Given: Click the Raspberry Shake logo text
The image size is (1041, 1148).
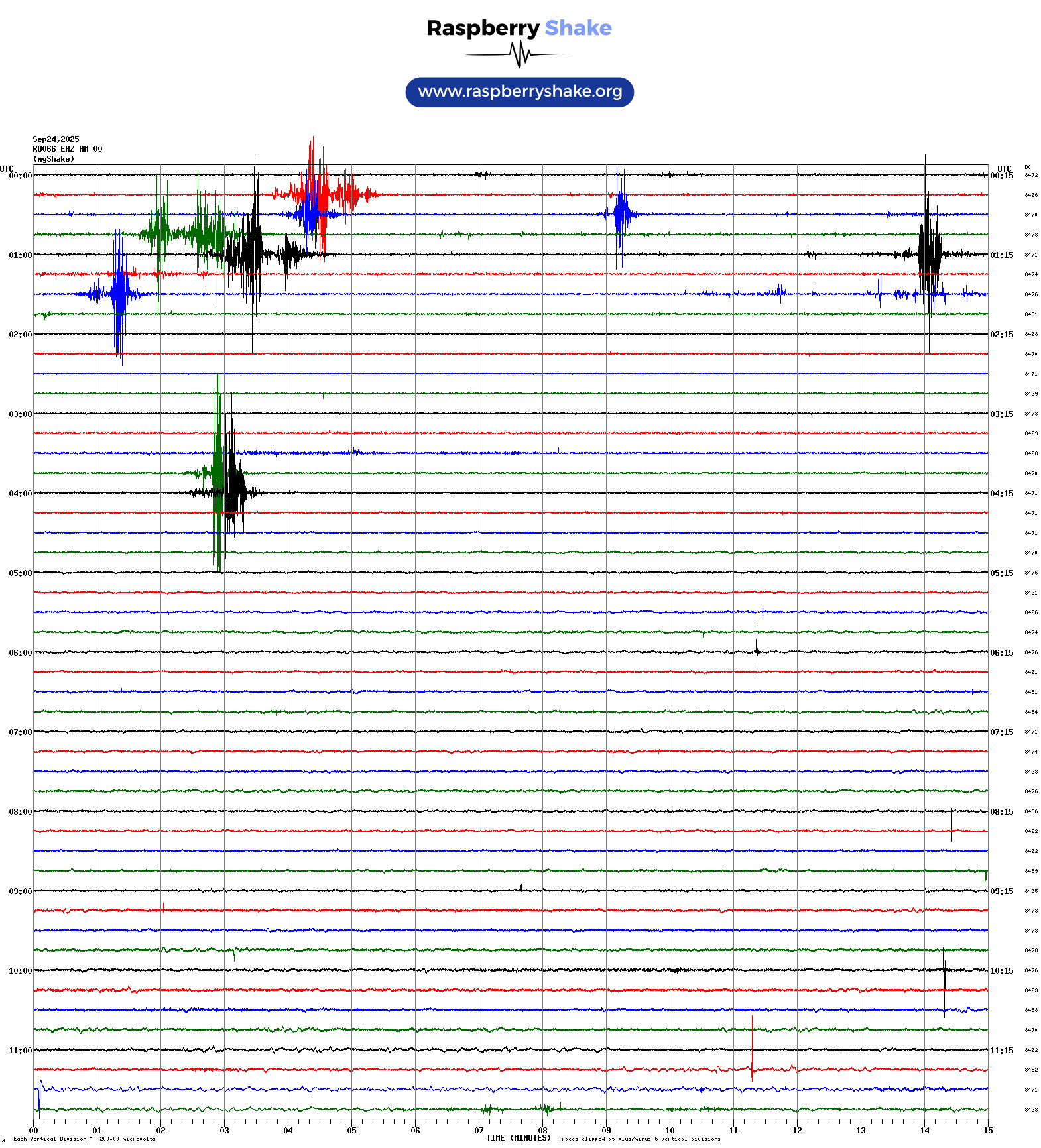Looking at the screenshot, I should pyautogui.click(x=519, y=28).
